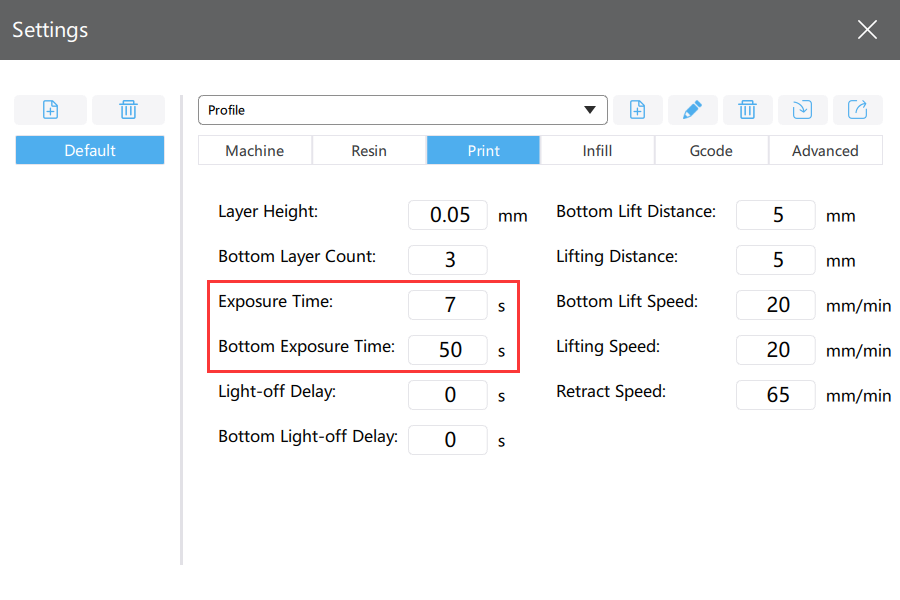900x600 pixels.
Task: Open the Profile dropdown list
Action: coord(402,110)
